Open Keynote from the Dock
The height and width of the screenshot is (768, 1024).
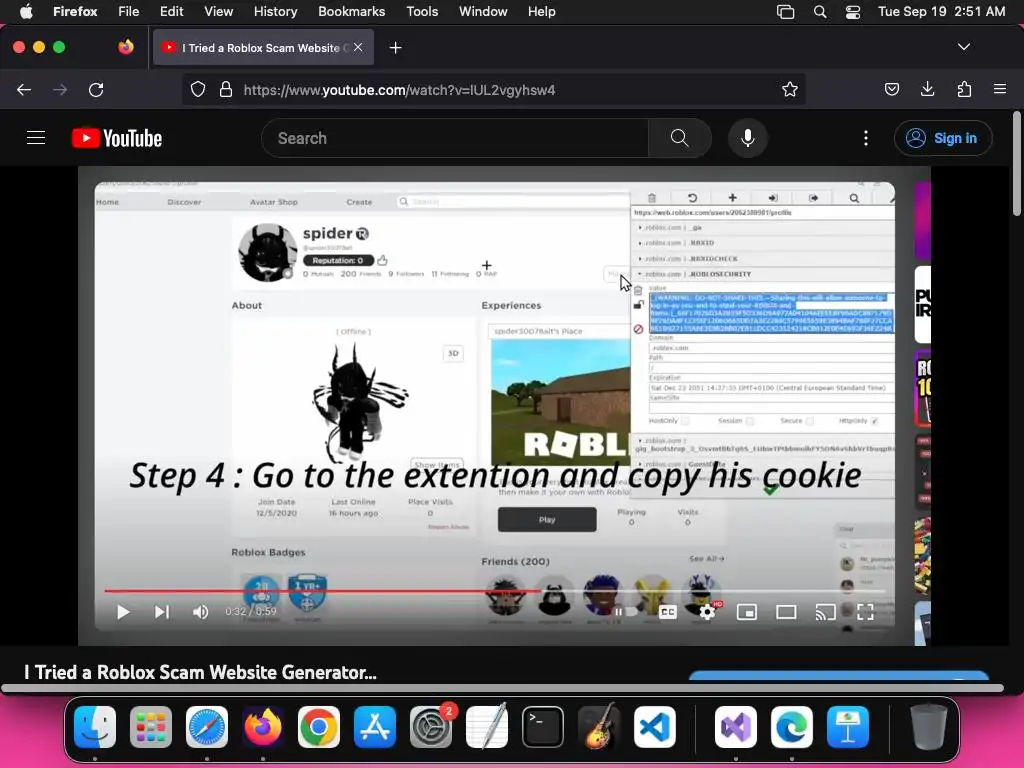coord(848,726)
